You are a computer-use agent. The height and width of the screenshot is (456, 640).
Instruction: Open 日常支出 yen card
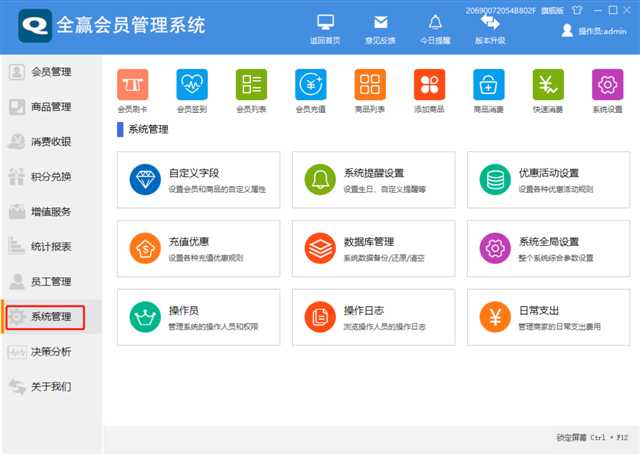[549, 317]
